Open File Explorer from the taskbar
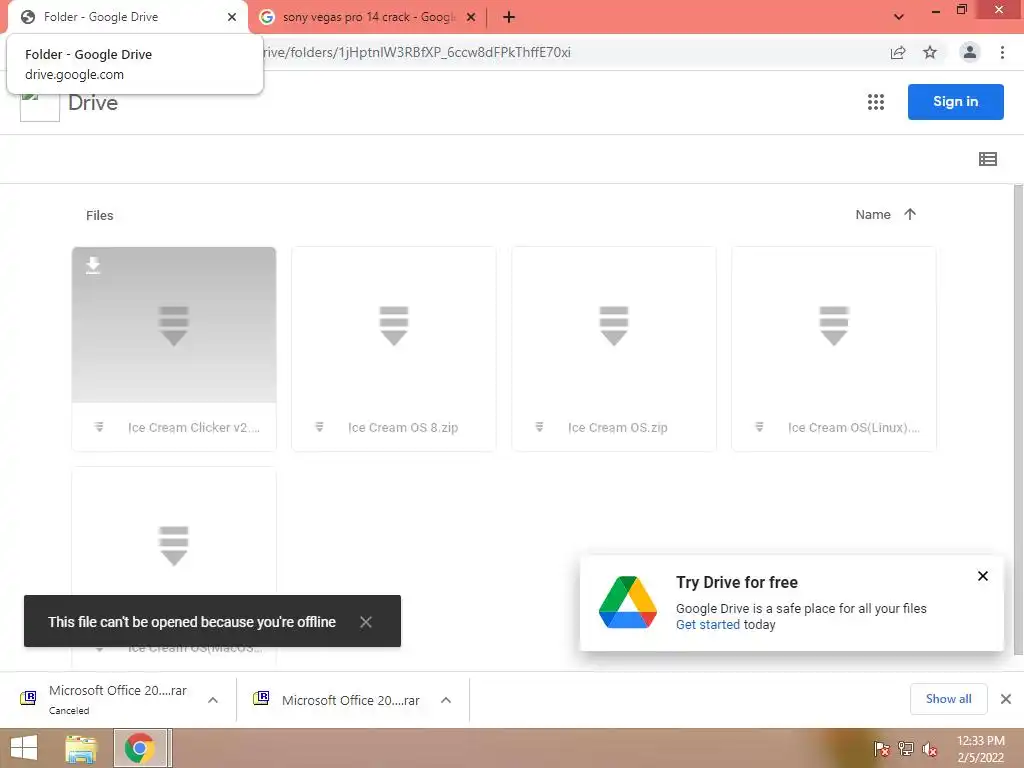This screenshot has width=1024, height=768. click(81, 748)
